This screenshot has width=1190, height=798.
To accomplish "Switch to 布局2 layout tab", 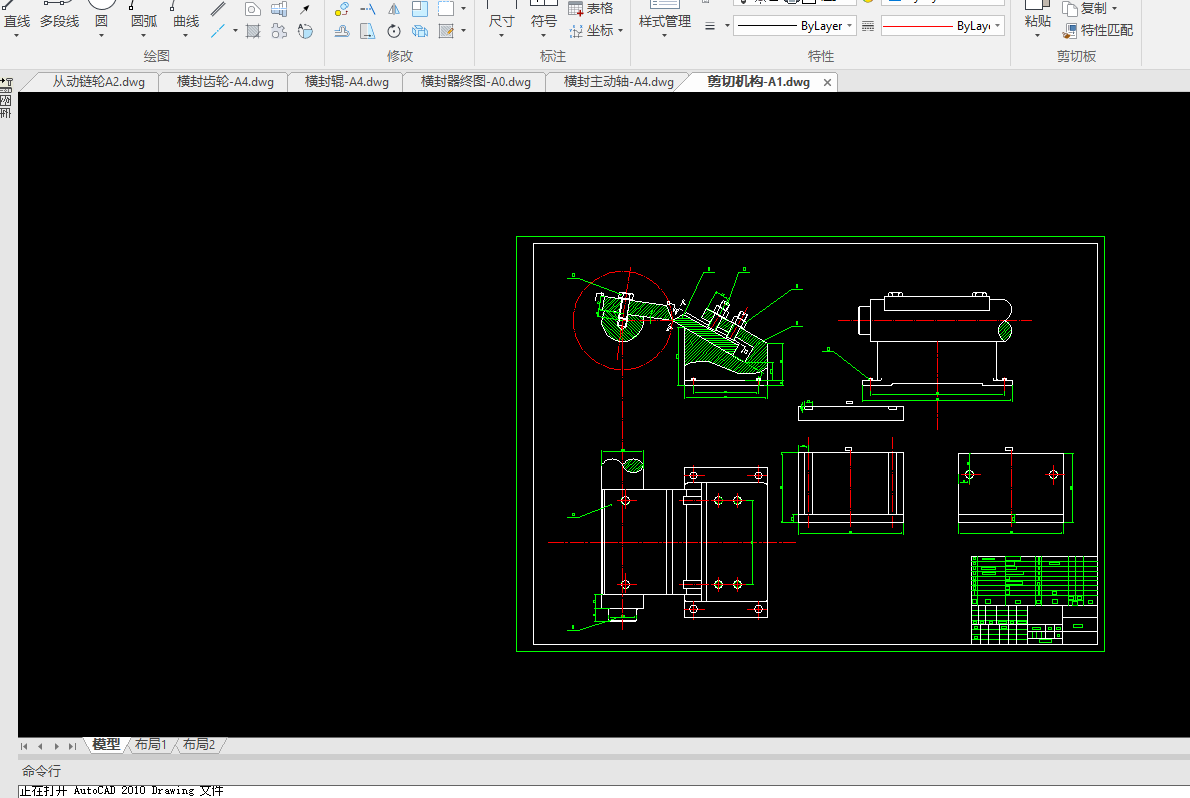I will tap(199, 745).
